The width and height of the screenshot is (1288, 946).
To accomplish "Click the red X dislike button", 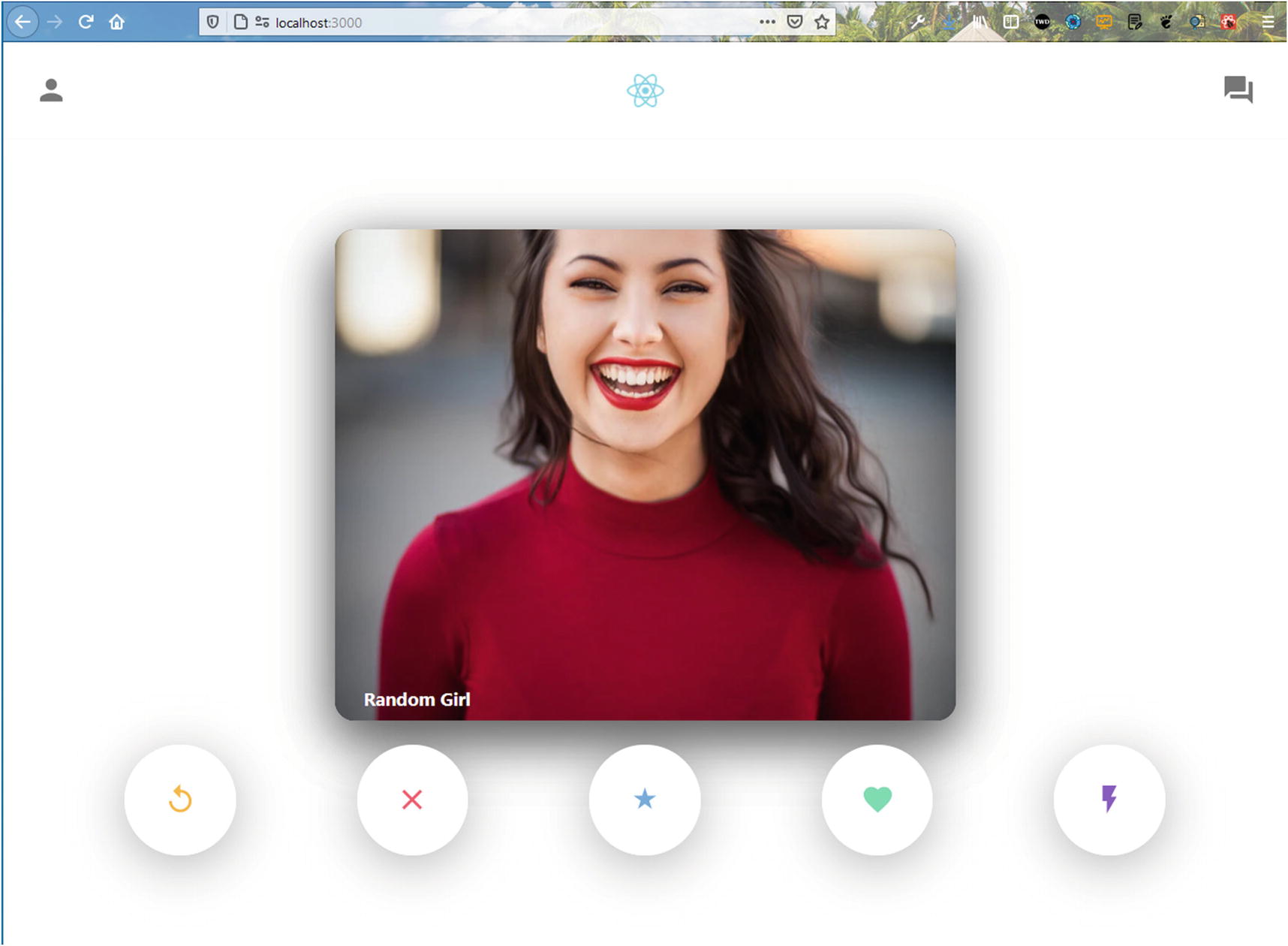I will coord(412,800).
